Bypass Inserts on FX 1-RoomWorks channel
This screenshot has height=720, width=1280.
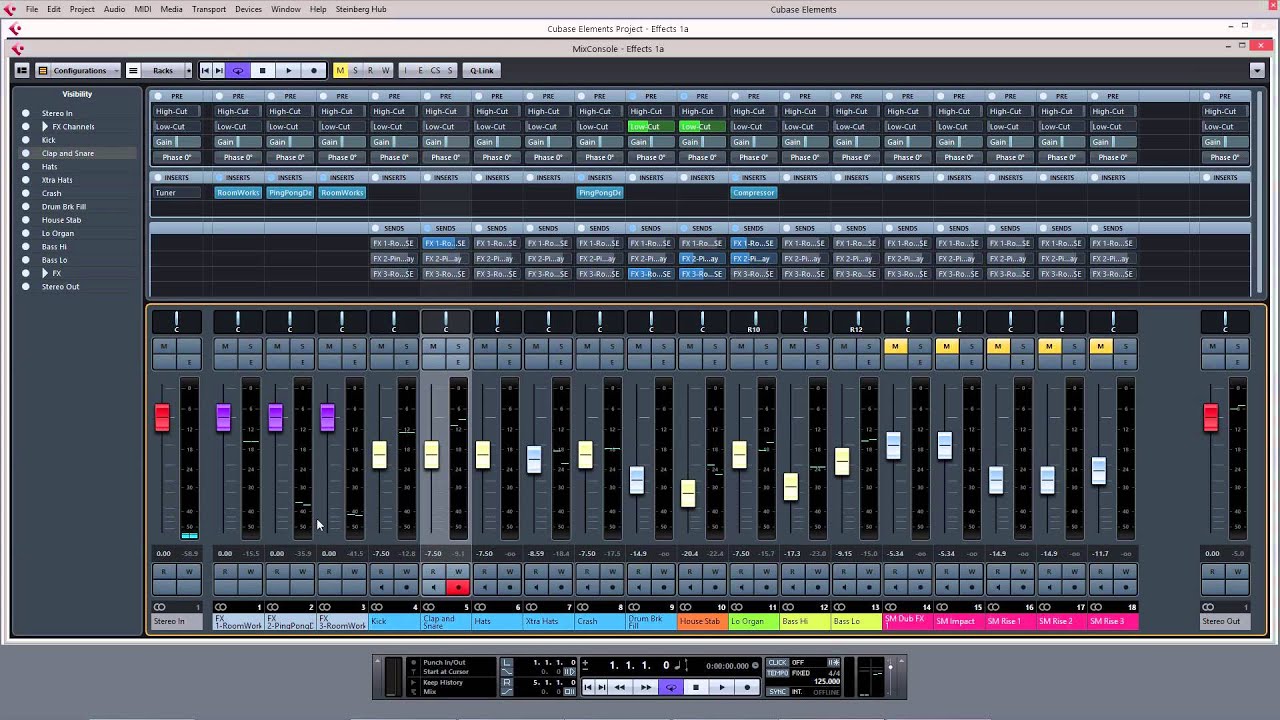219,177
